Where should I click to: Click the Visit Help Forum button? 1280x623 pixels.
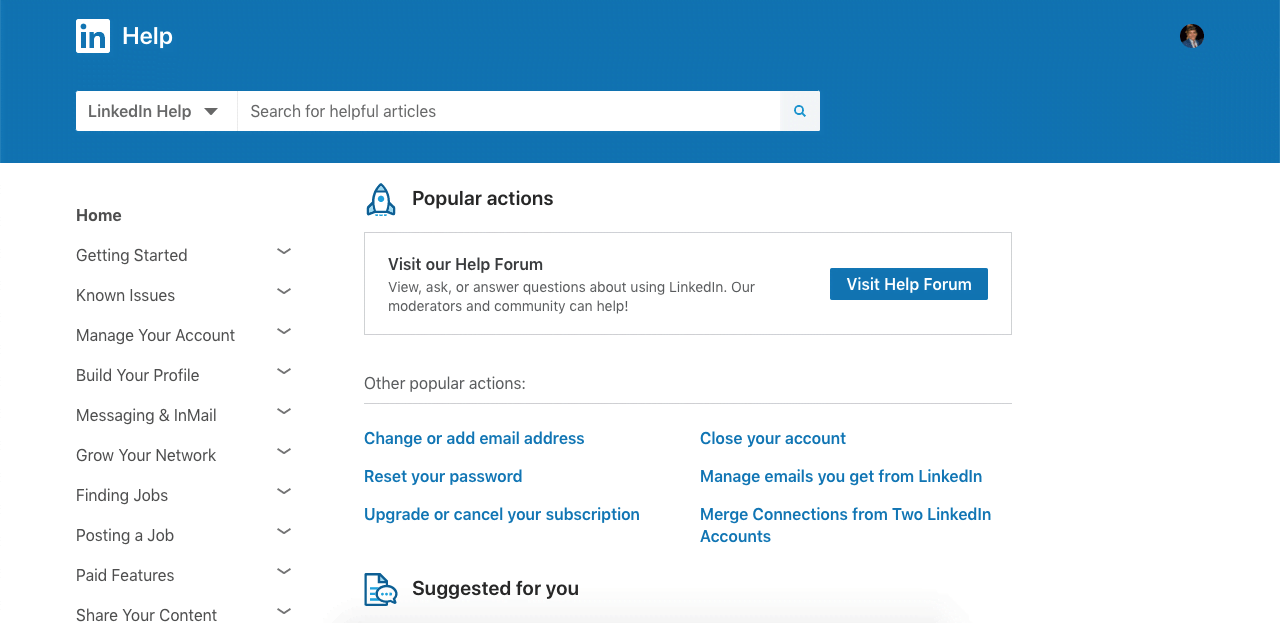pyautogui.click(x=909, y=284)
